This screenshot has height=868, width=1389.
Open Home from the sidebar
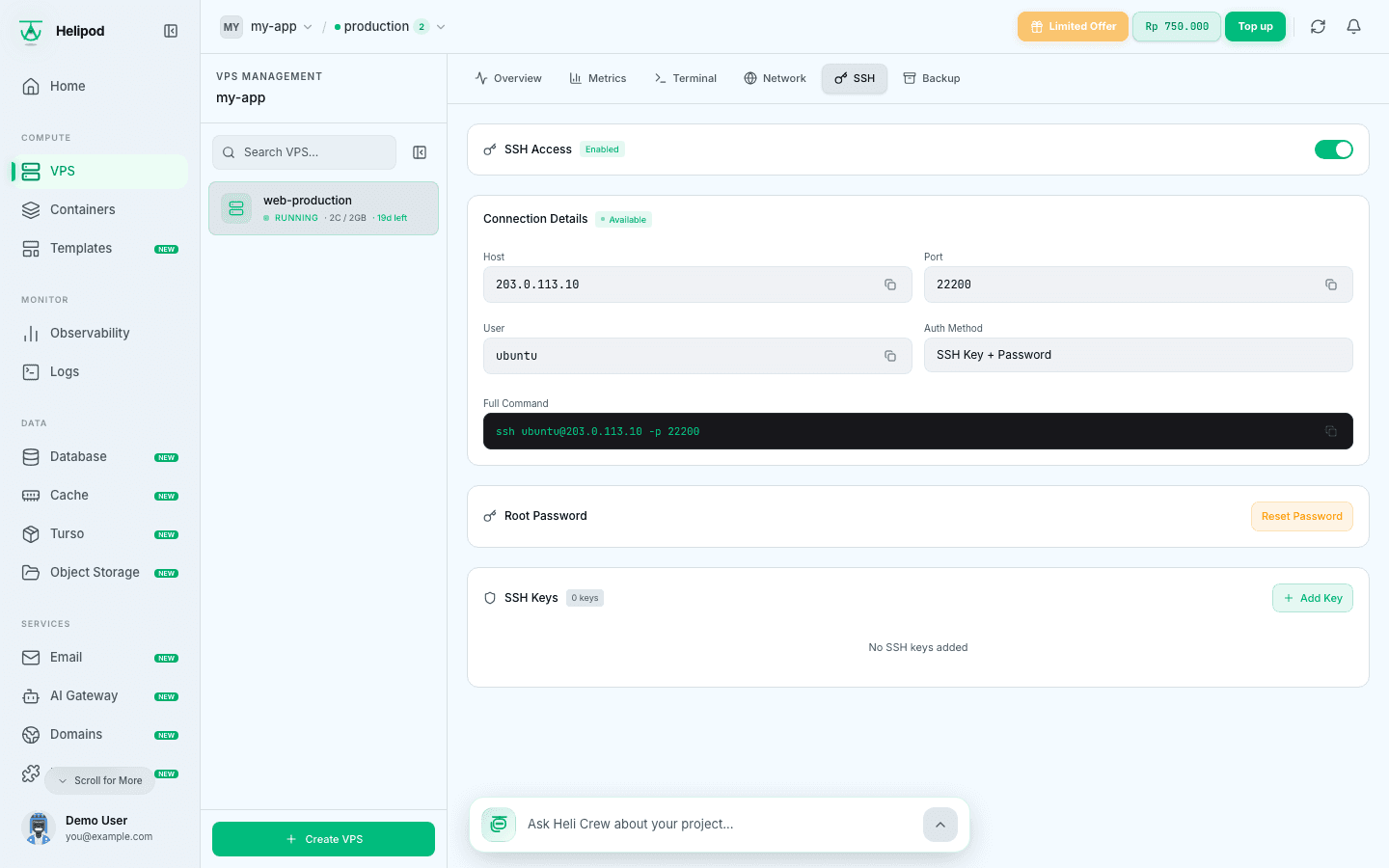click(x=100, y=86)
